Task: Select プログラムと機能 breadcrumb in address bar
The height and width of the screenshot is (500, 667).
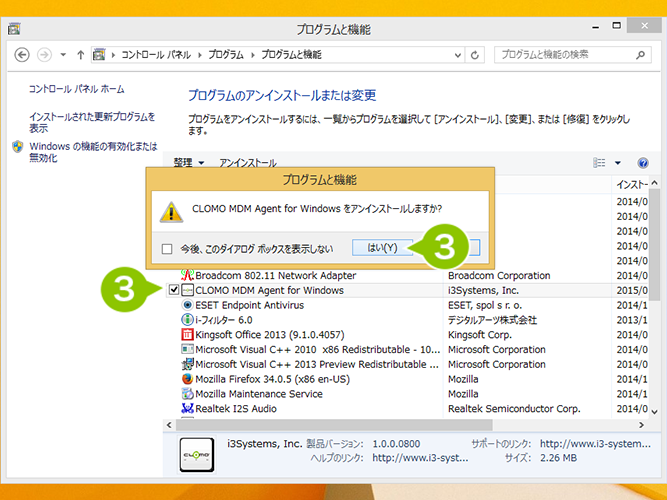Action: click(291, 55)
